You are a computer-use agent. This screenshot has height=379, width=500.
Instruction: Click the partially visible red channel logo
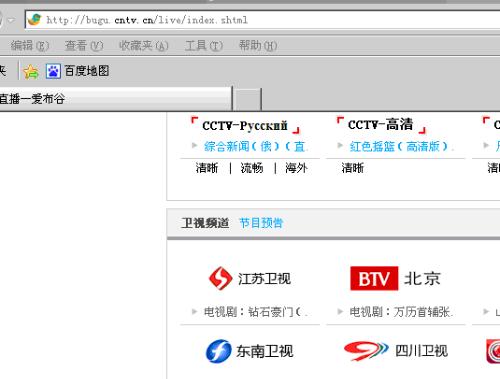493,351
